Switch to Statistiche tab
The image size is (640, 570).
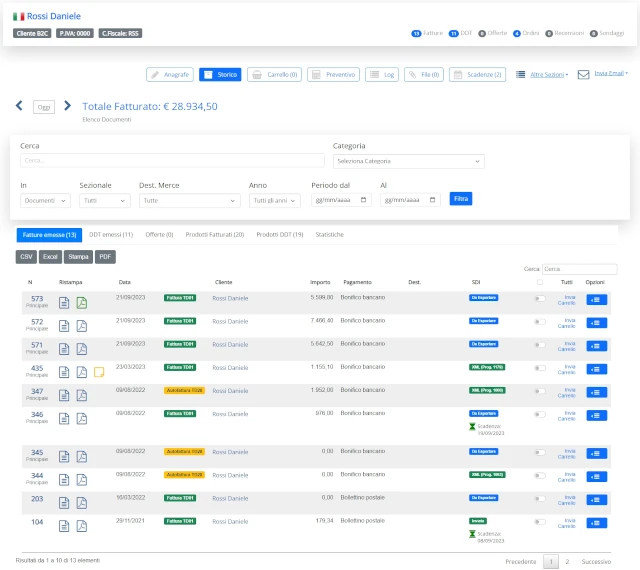(329, 235)
